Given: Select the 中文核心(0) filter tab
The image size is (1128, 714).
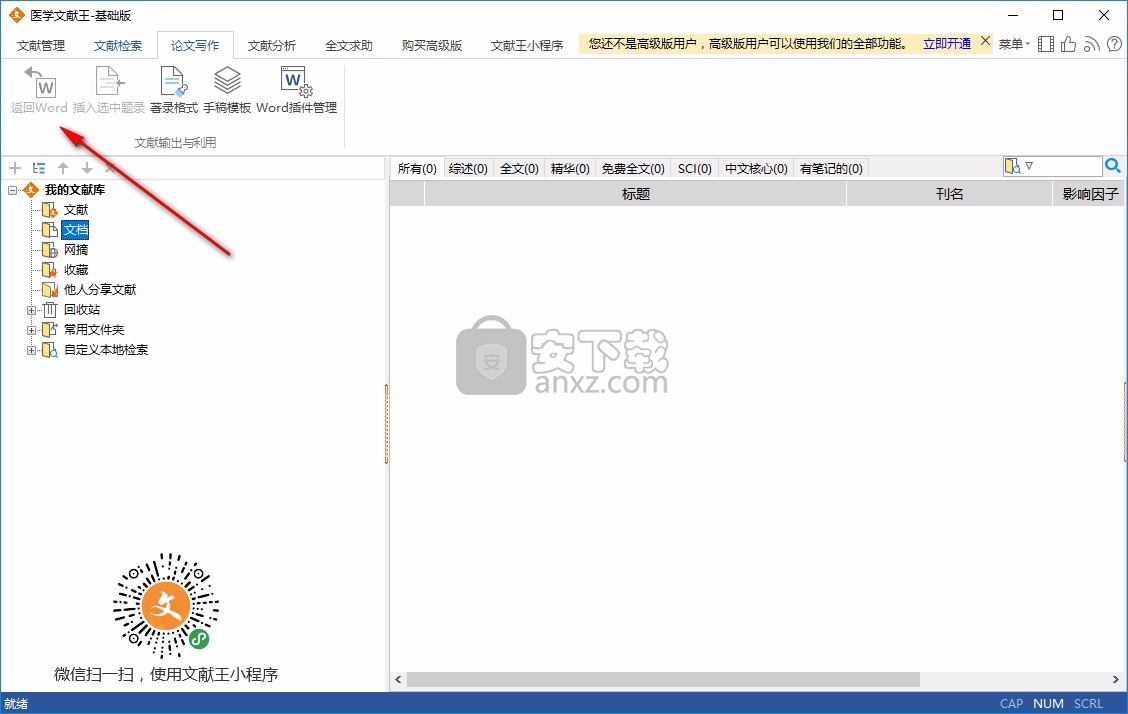Looking at the screenshot, I should click(x=756, y=168).
